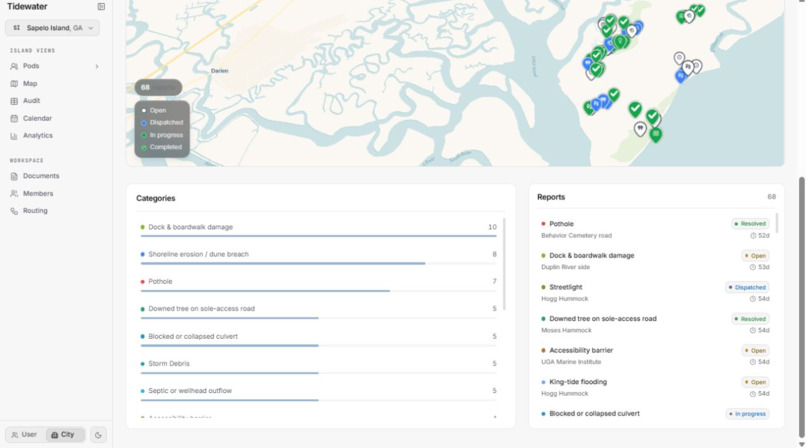The height and width of the screenshot is (448, 806).
Task: Toggle Dispatched status in map legend
Action: [x=162, y=123]
